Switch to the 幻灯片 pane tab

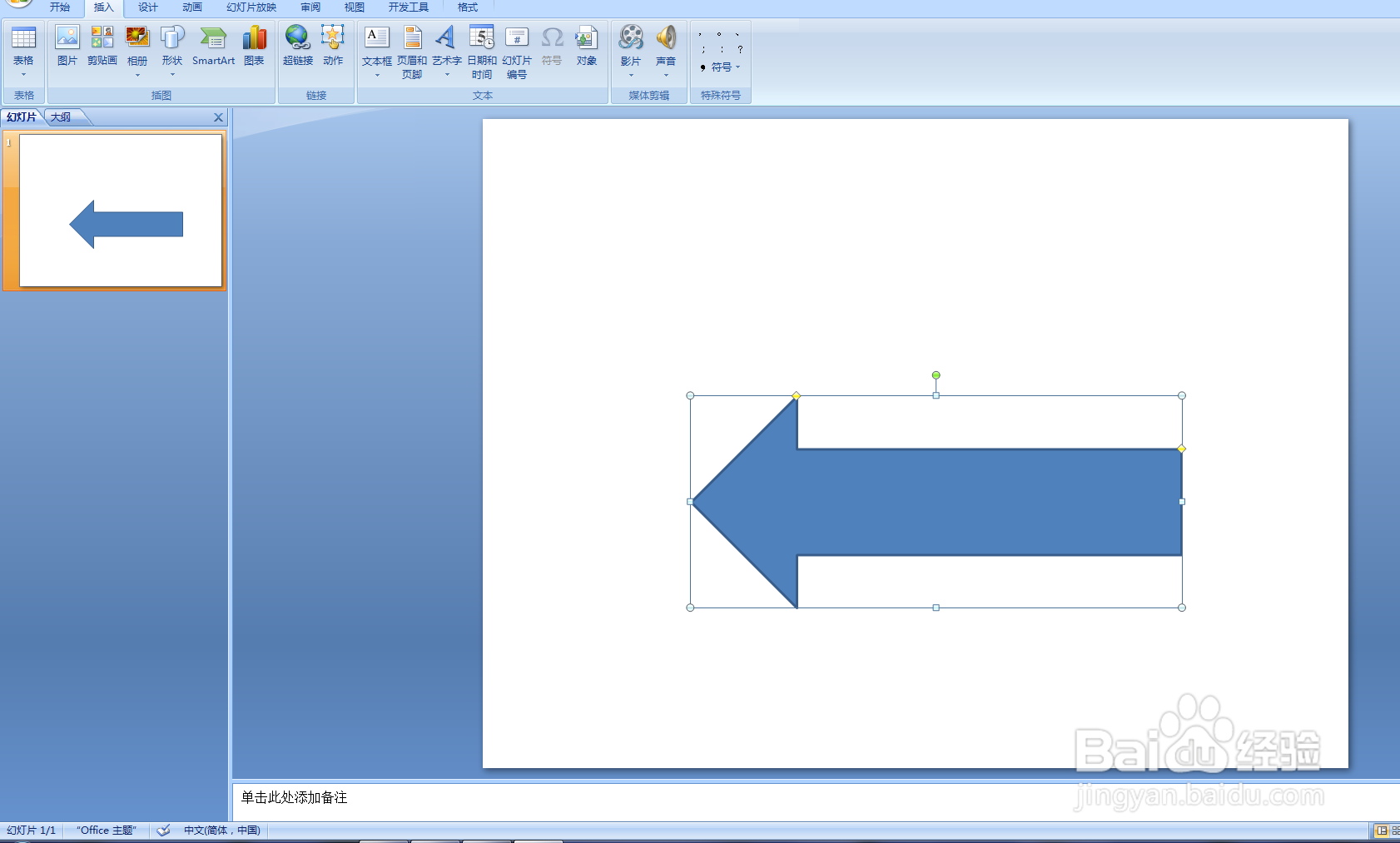(x=22, y=117)
